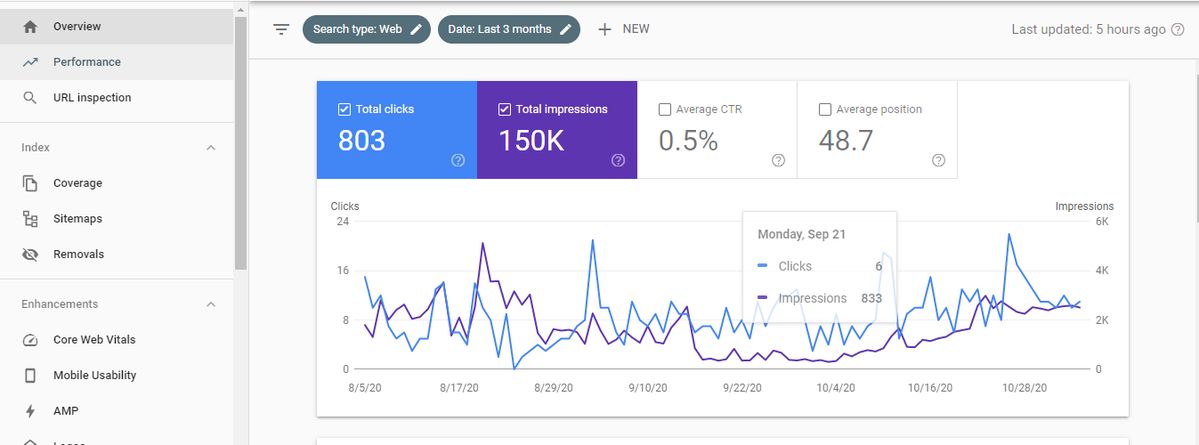Open URL inspection magnifier icon
This screenshot has width=1199, height=445.
pyautogui.click(x=30, y=98)
